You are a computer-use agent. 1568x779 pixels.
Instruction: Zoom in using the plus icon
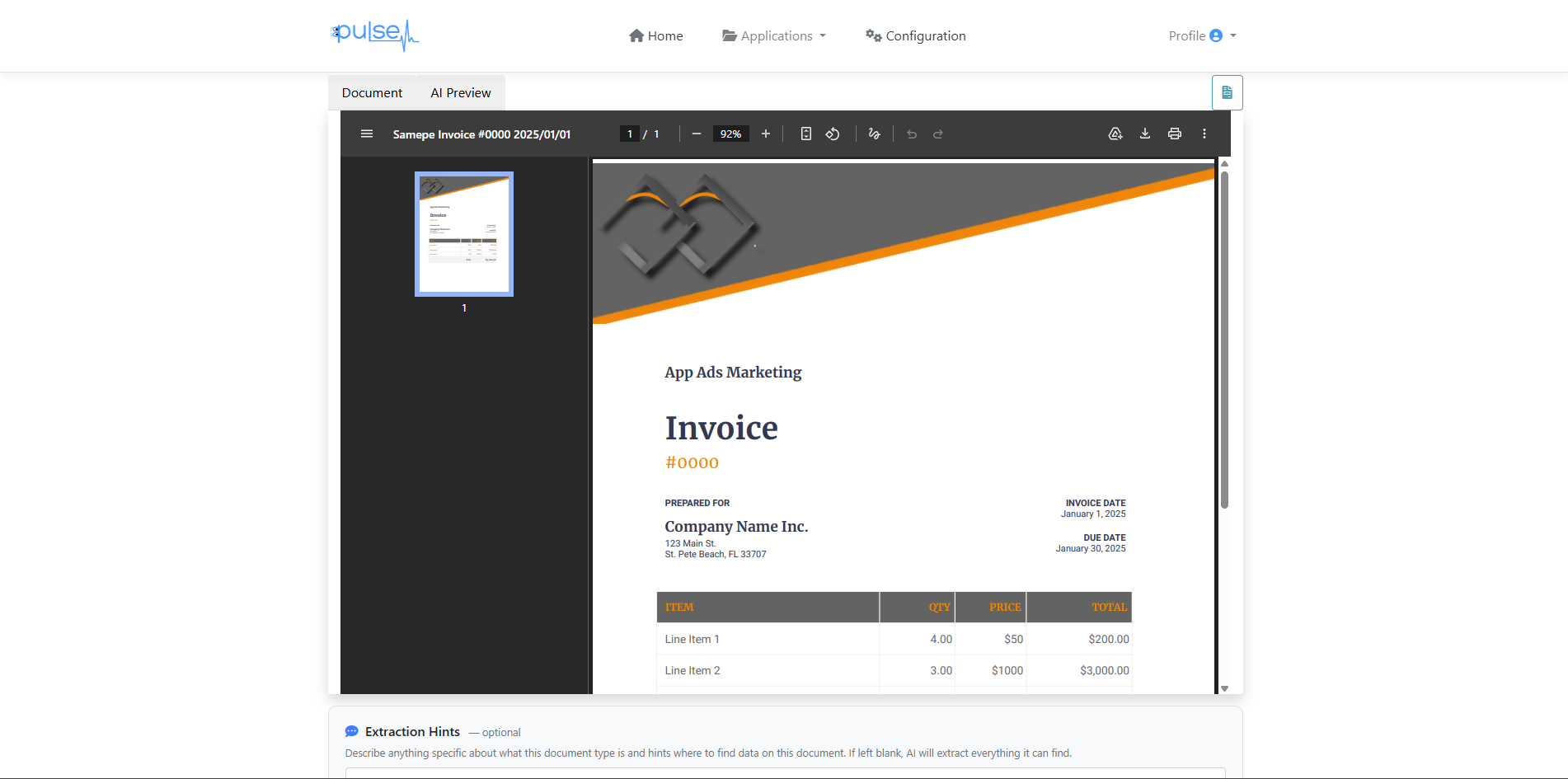pos(765,133)
